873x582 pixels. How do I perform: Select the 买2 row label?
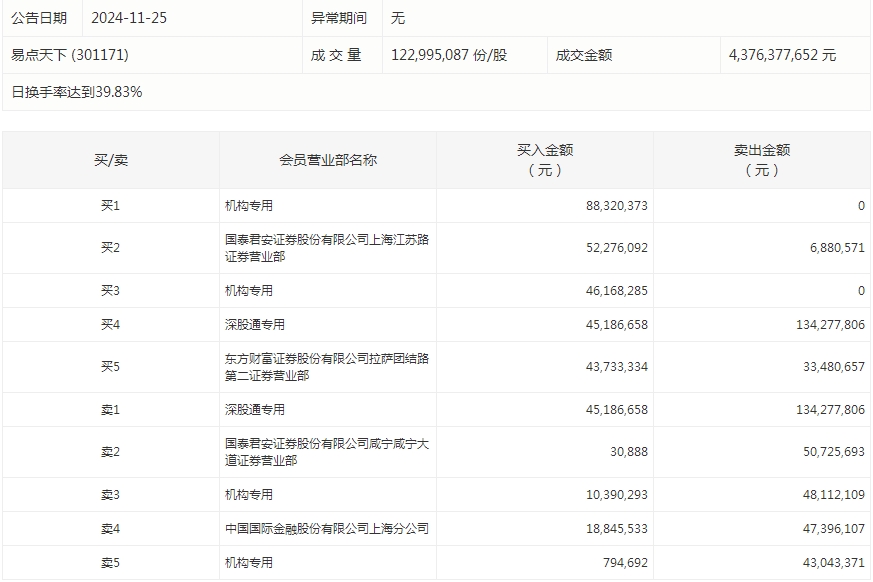click(x=110, y=247)
